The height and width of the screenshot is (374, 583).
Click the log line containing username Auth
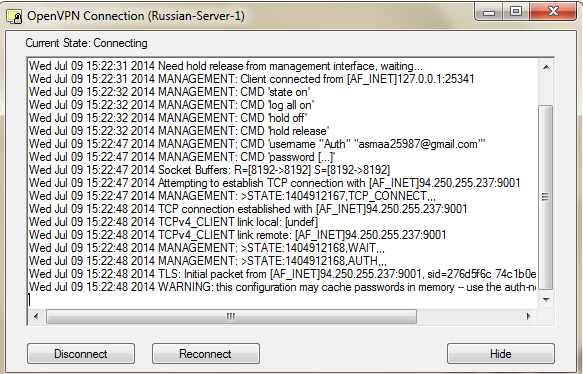click(x=257, y=144)
